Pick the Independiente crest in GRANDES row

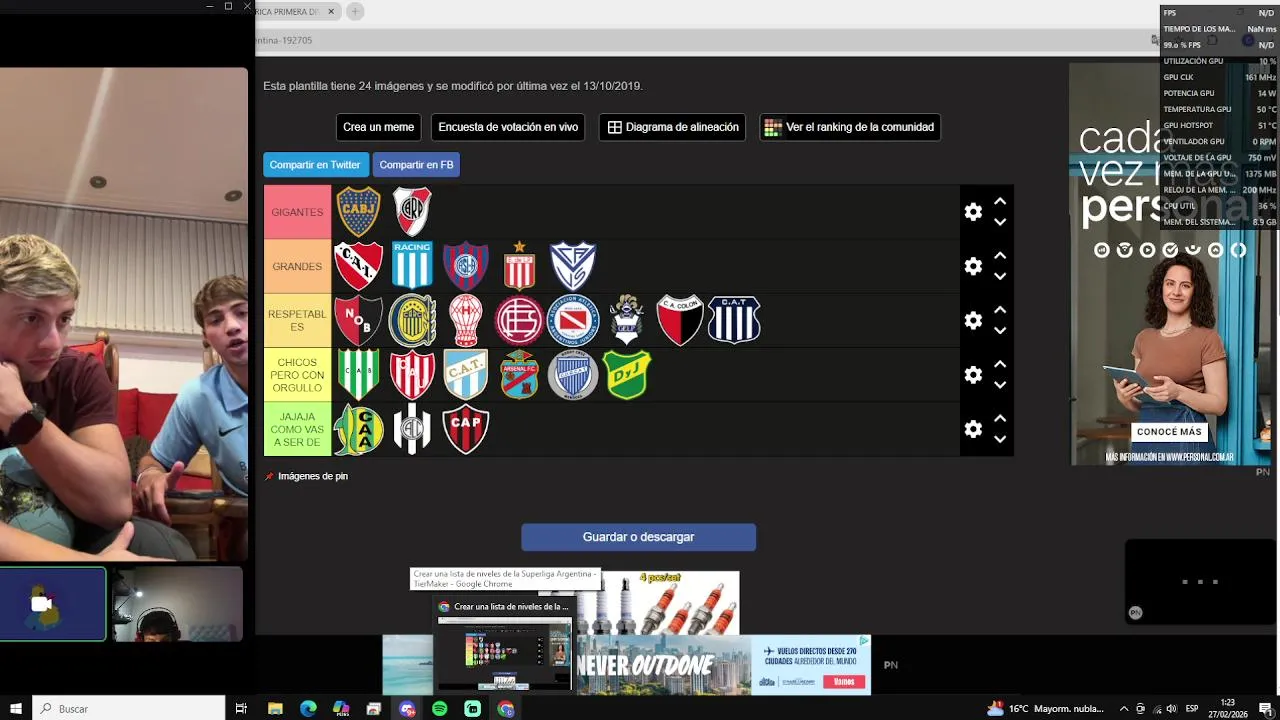(x=358, y=266)
